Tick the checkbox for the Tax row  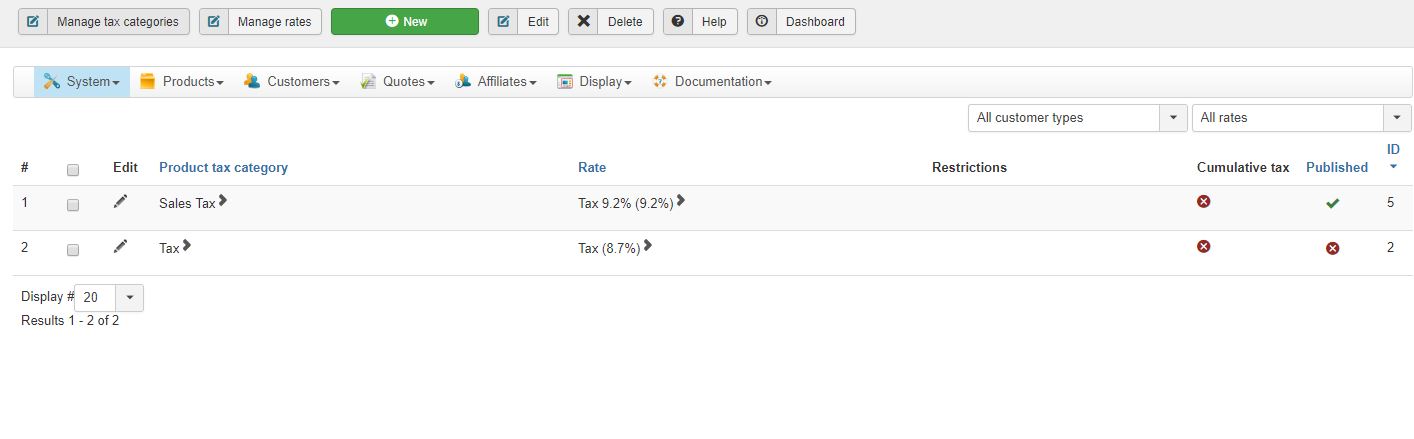click(x=73, y=250)
